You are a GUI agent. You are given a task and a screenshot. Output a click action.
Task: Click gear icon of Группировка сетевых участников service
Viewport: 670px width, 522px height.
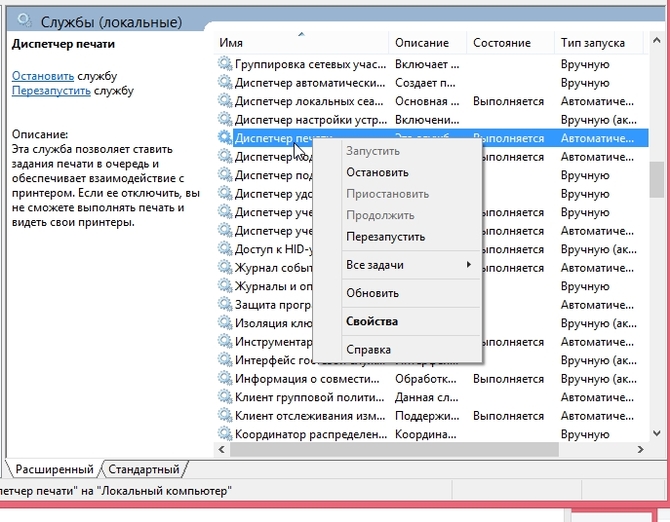225,64
